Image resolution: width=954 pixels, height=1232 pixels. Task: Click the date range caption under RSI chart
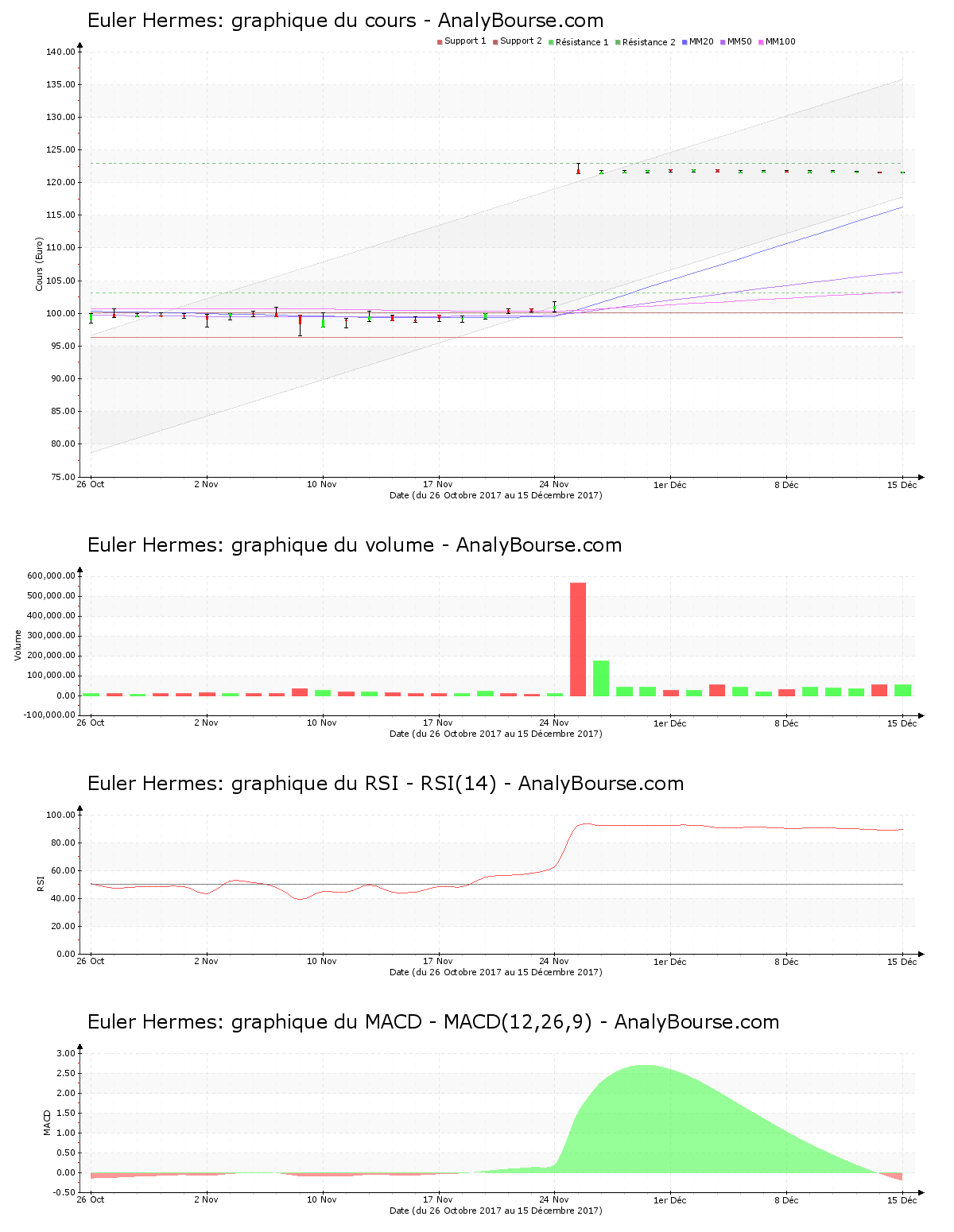[x=496, y=972]
